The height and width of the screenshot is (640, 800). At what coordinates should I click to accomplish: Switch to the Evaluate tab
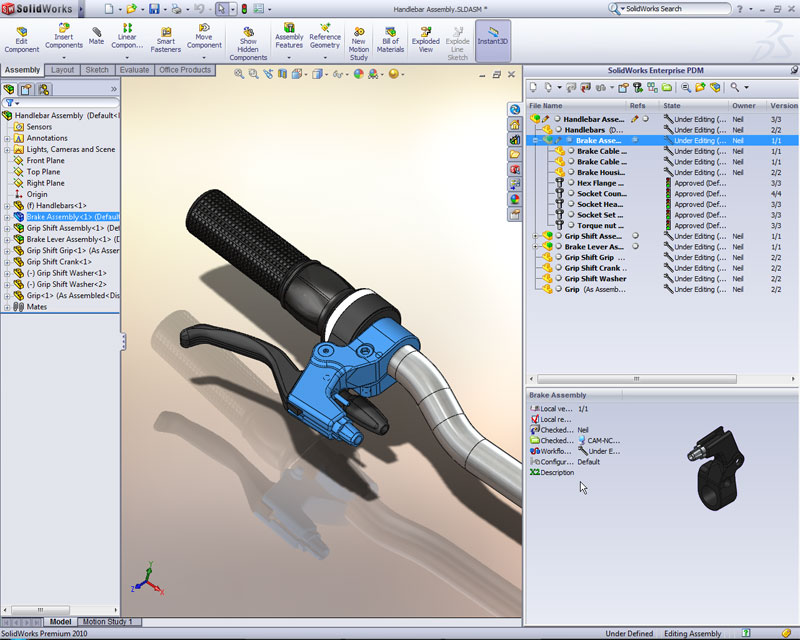click(x=134, y=70)
